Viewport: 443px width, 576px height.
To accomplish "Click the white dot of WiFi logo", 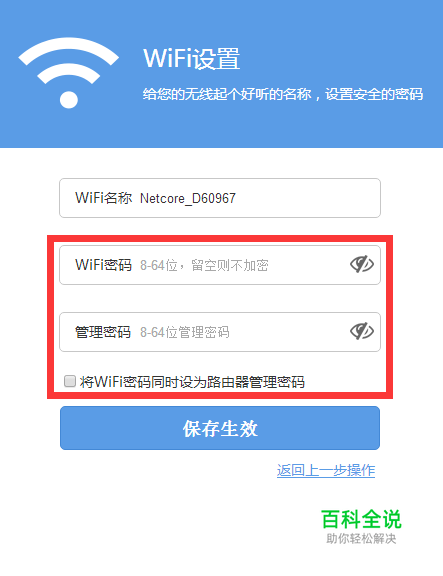I will coord(69,99).
